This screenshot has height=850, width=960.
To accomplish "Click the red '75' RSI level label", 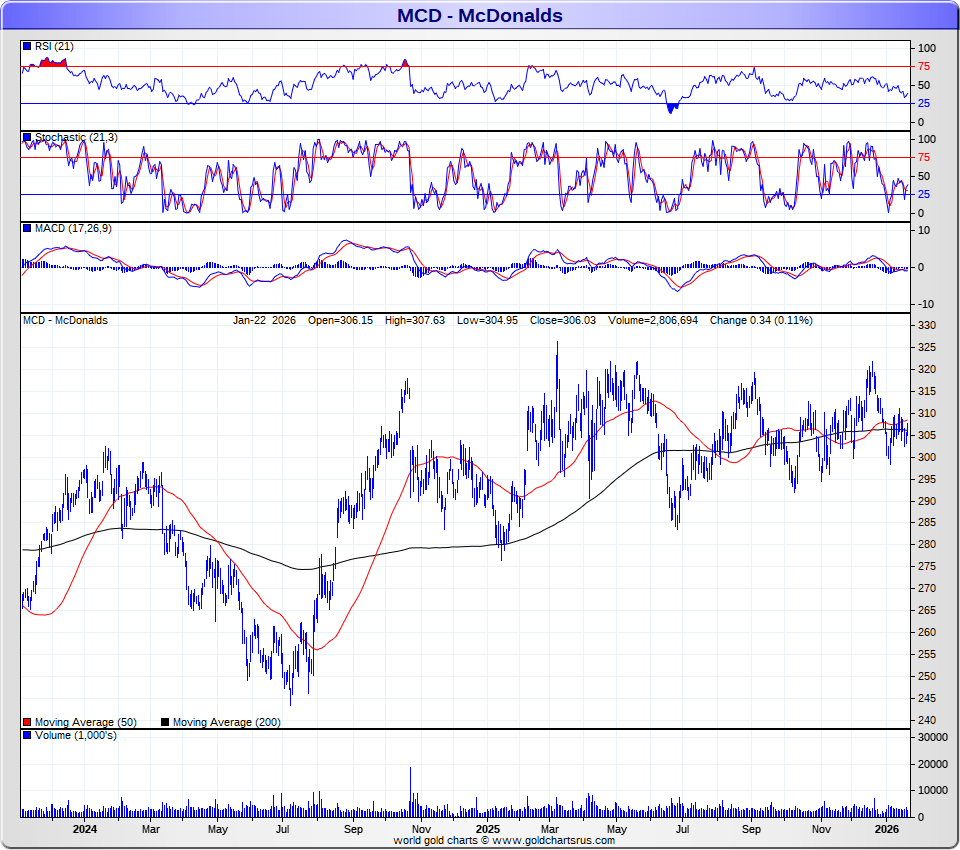I will click(x=923, y=66).
